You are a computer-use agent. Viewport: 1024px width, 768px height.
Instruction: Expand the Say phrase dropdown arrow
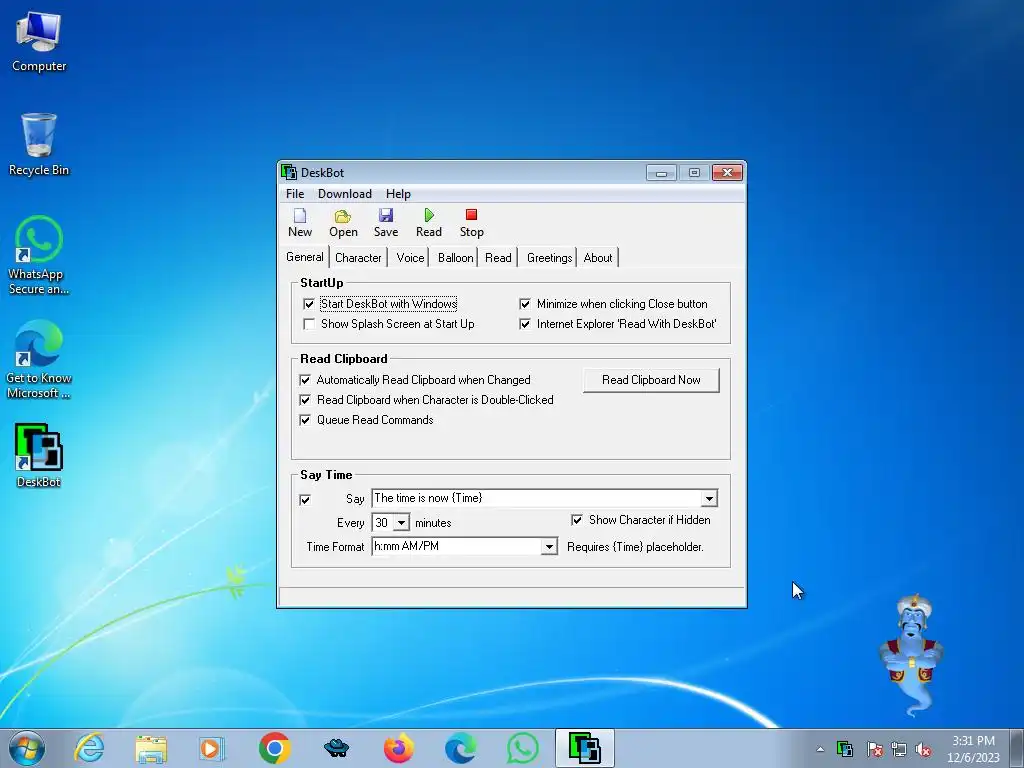[x=709, y=498]
